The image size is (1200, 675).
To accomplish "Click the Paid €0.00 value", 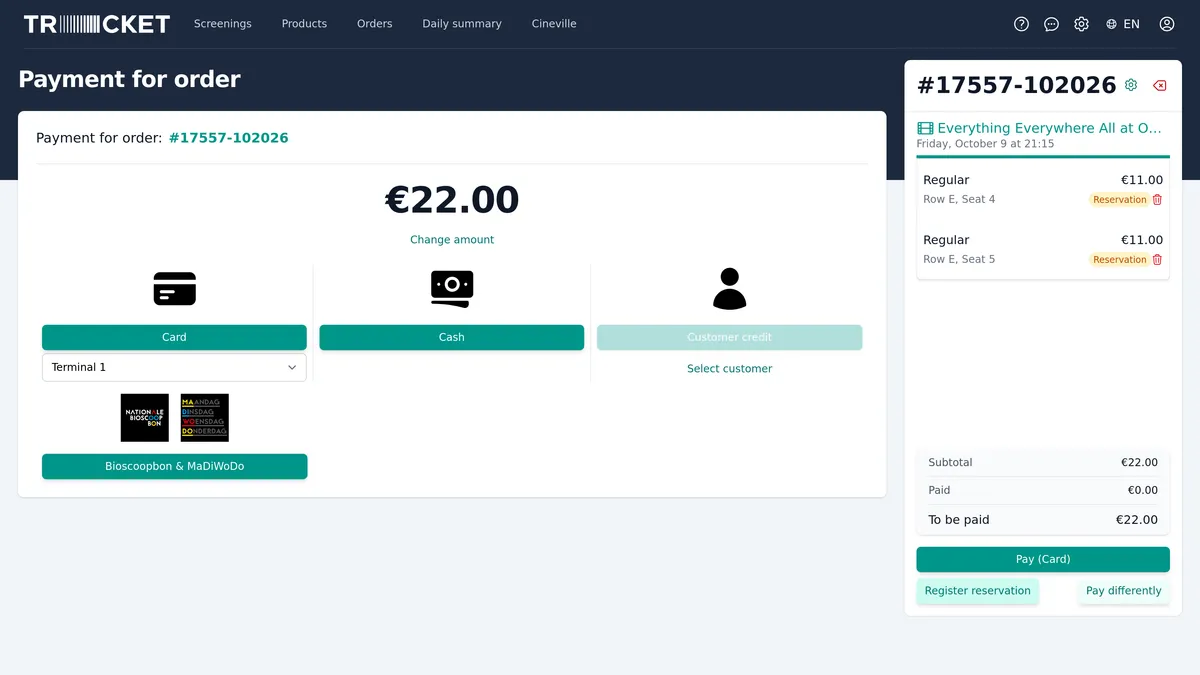I will (x=1143, y=490).
